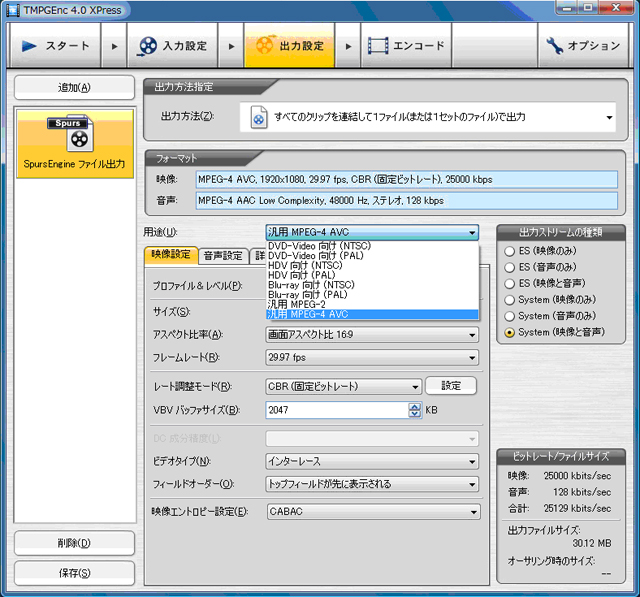Choose 汎用 MPEG-2 option
The image size is (640, 597).
click(372, 304)
